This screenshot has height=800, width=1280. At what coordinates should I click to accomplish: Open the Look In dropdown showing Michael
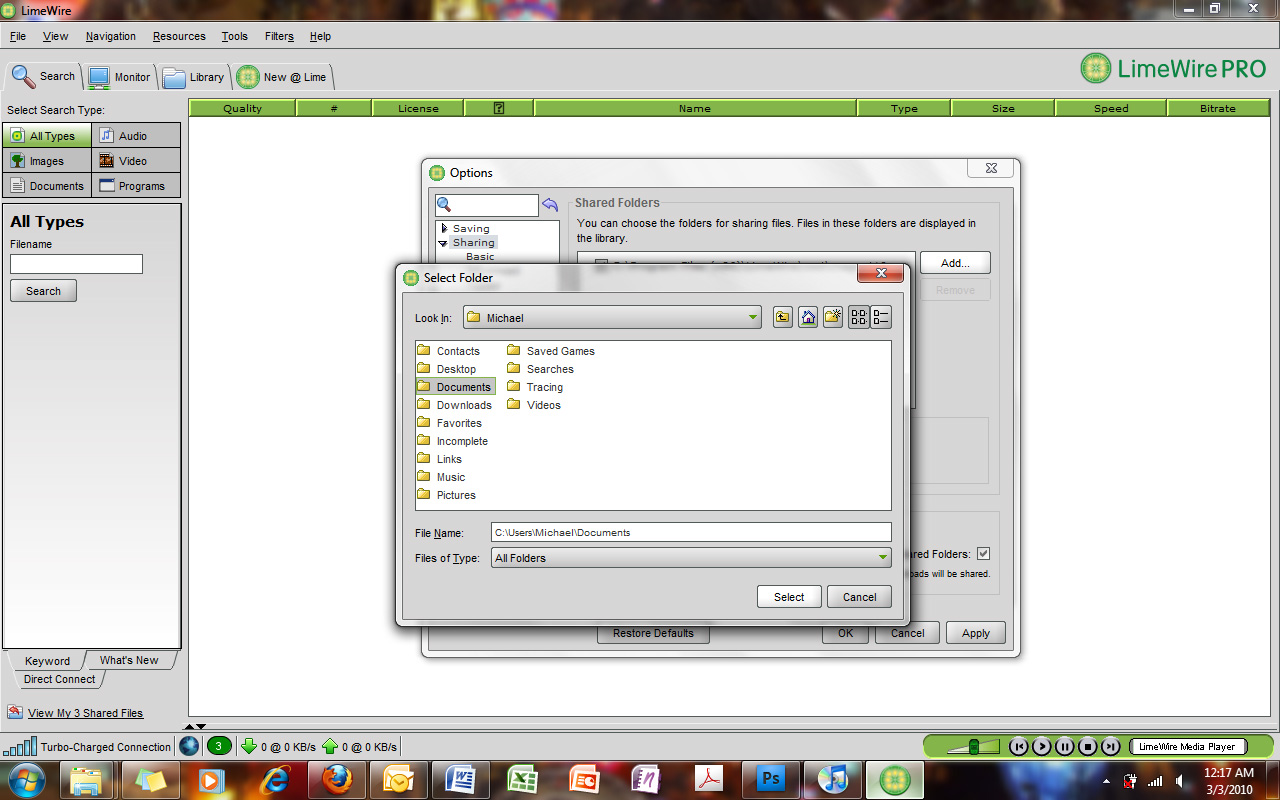(x=612, y=318)
